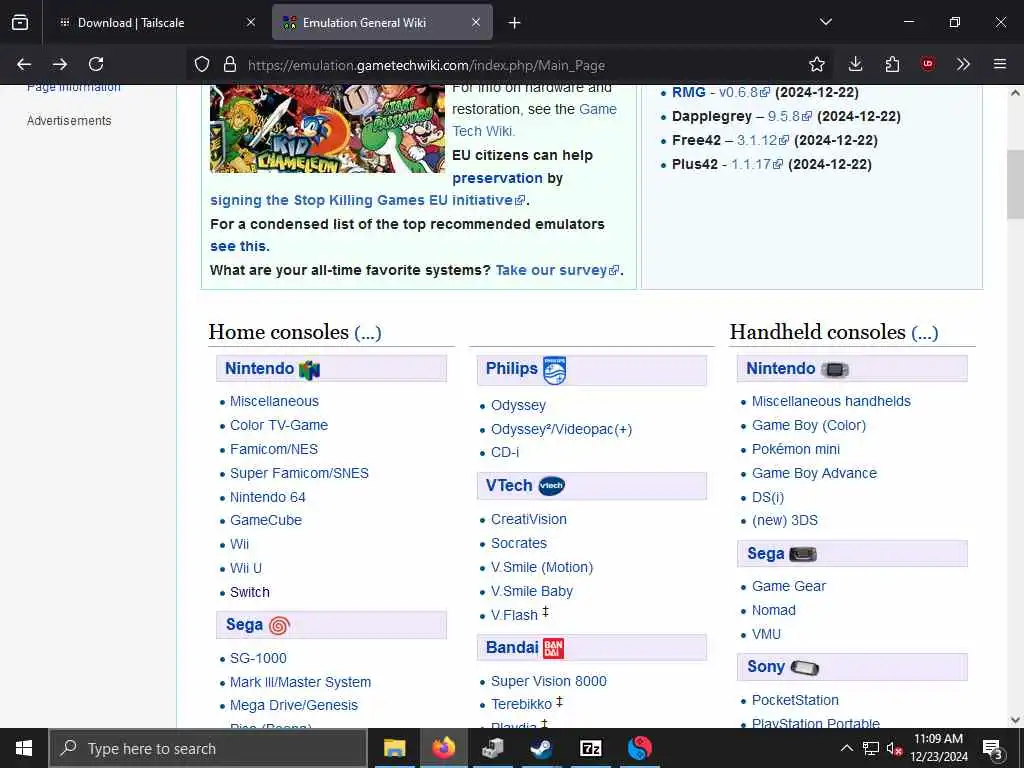Open the Dapplegrey 9.5.8 release link
The image size is (1024, 768).
click(790, 116)
